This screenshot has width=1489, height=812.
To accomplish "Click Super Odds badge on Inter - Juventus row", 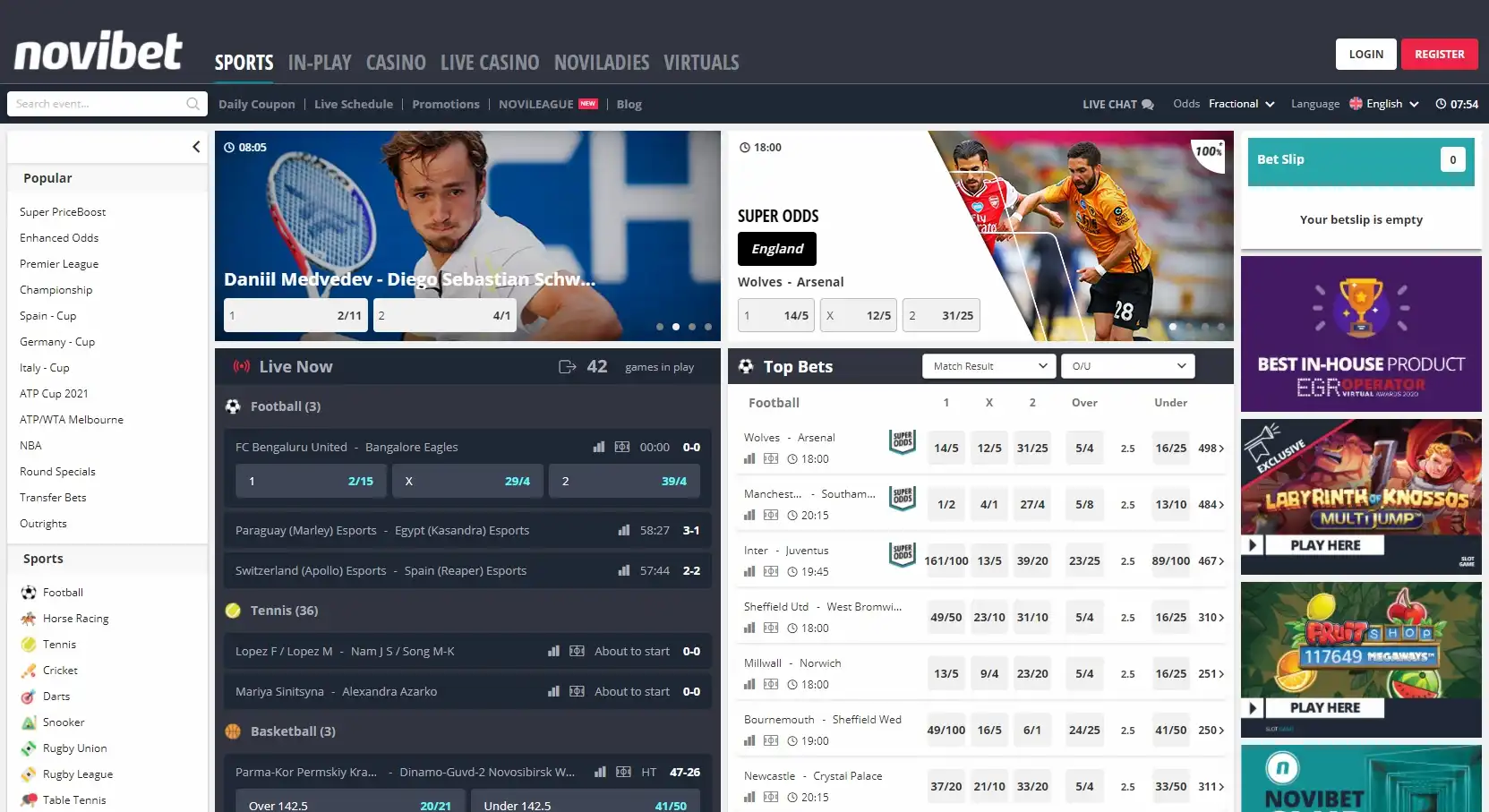I will [903, 554].
